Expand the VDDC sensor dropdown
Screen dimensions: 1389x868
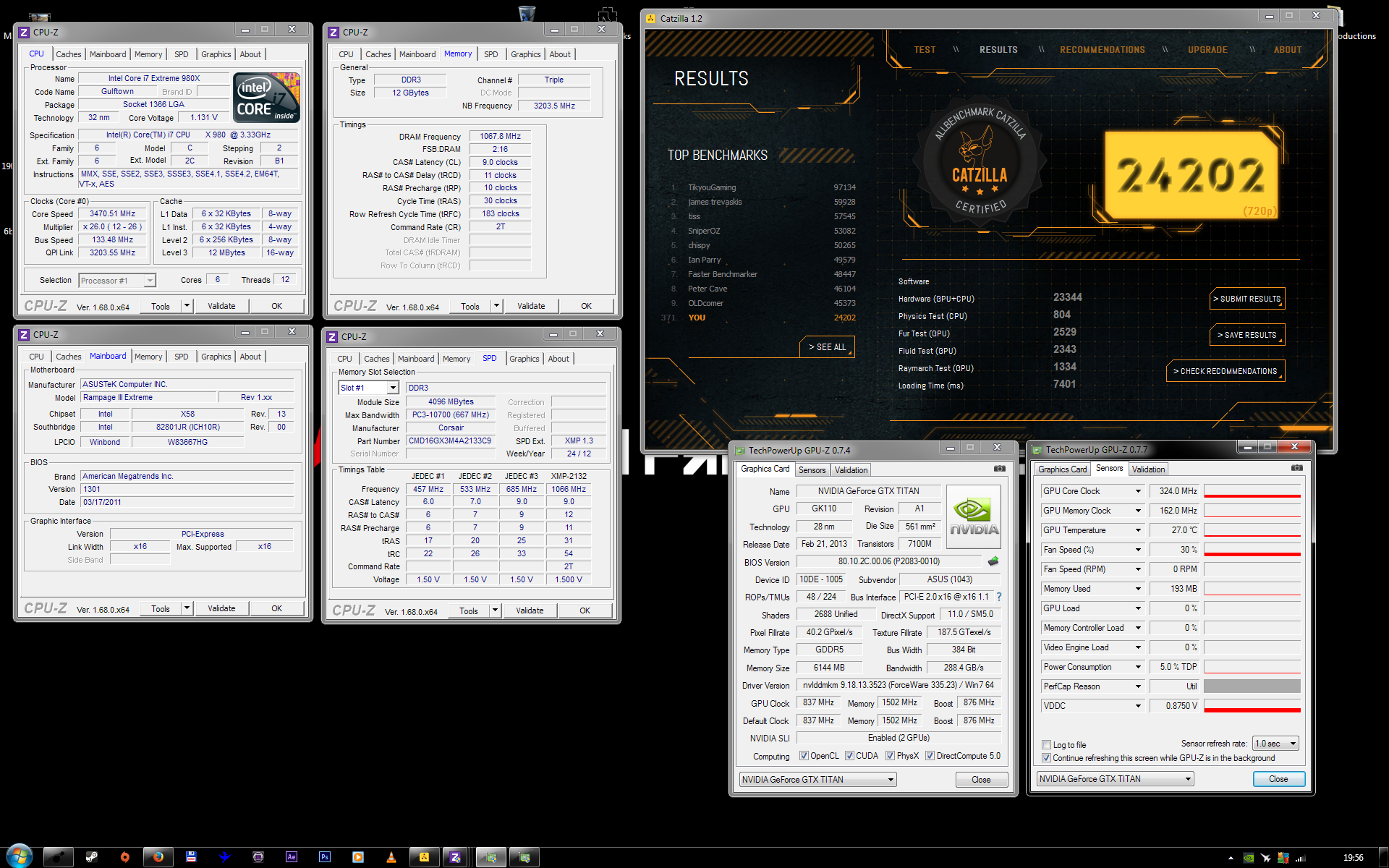coord(1138,706)
